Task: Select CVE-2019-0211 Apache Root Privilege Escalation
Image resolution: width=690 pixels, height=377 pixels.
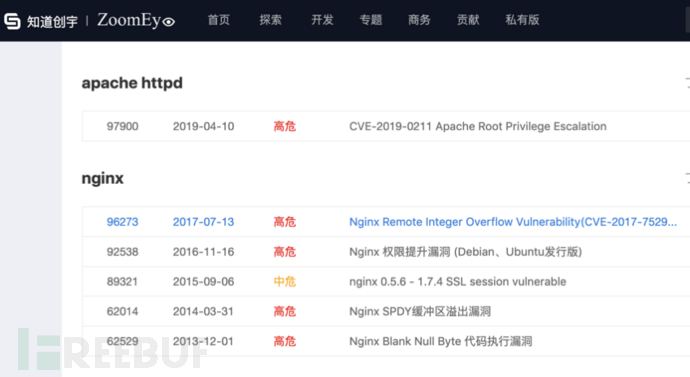Action: point(477,126)
